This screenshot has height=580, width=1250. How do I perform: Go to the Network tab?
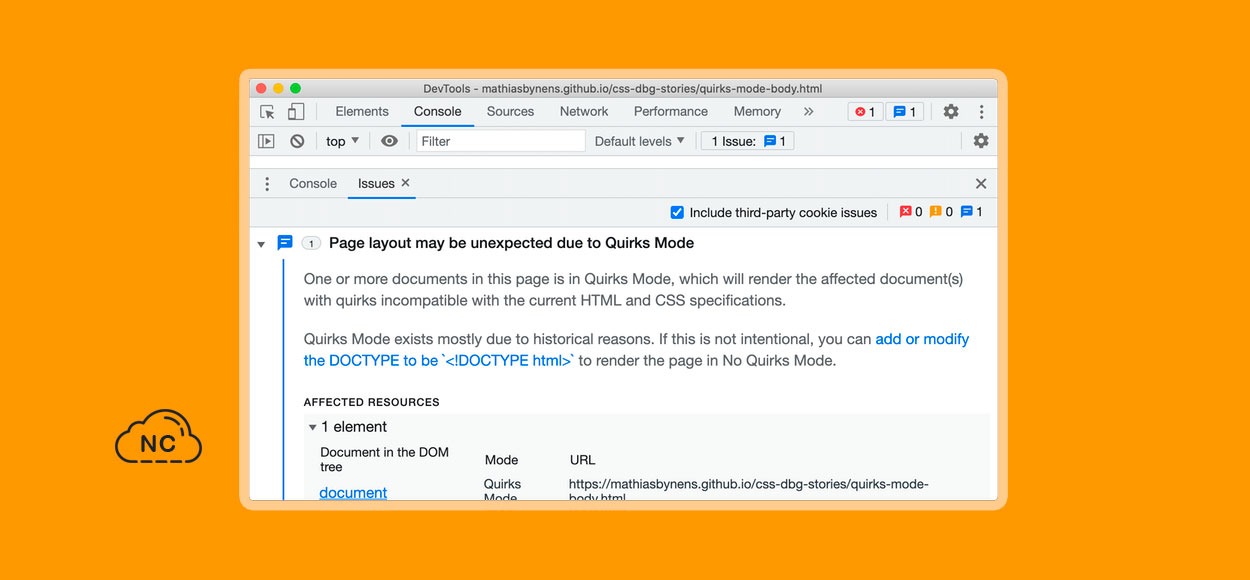coord(584,112)
